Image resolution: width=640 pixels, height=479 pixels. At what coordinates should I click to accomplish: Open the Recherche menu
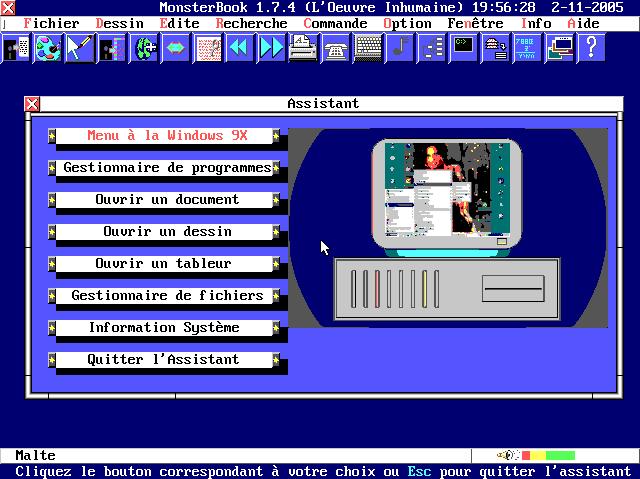point(251,24)
